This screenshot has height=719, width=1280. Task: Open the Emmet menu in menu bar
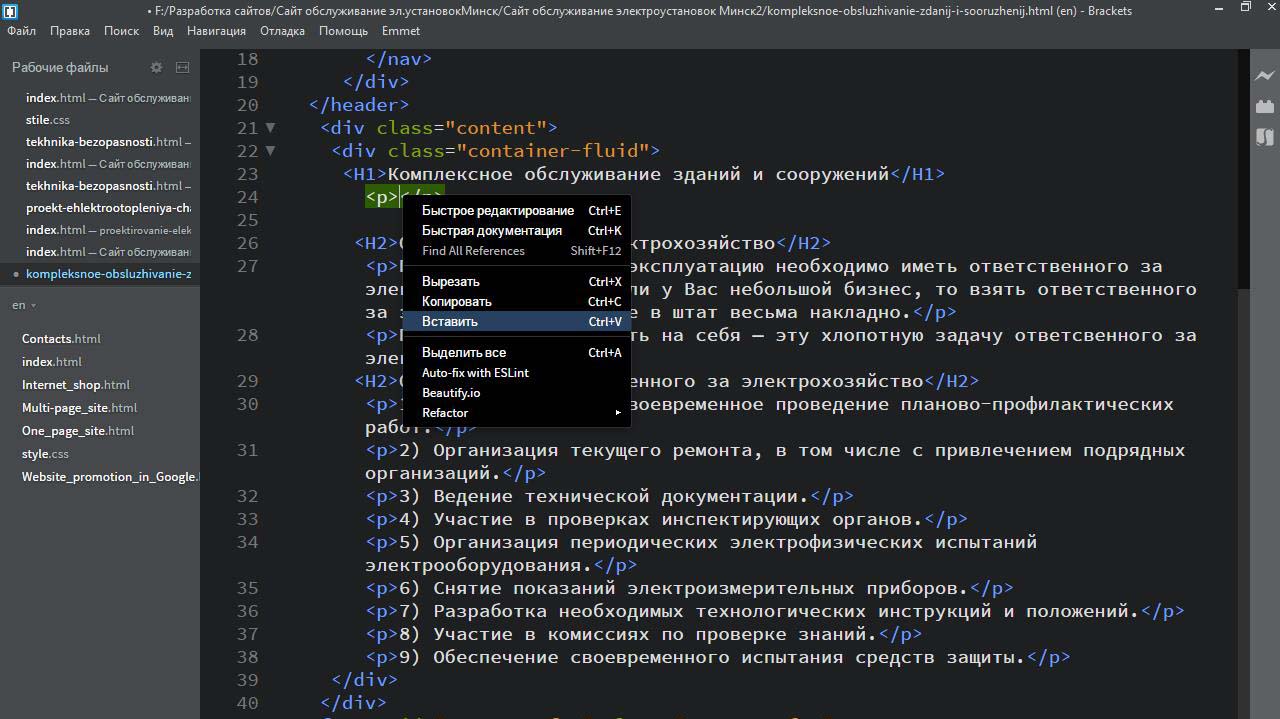coord(401,31)
